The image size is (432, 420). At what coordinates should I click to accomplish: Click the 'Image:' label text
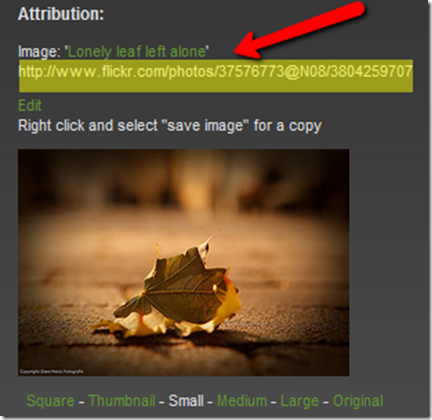tap(39, 52)
